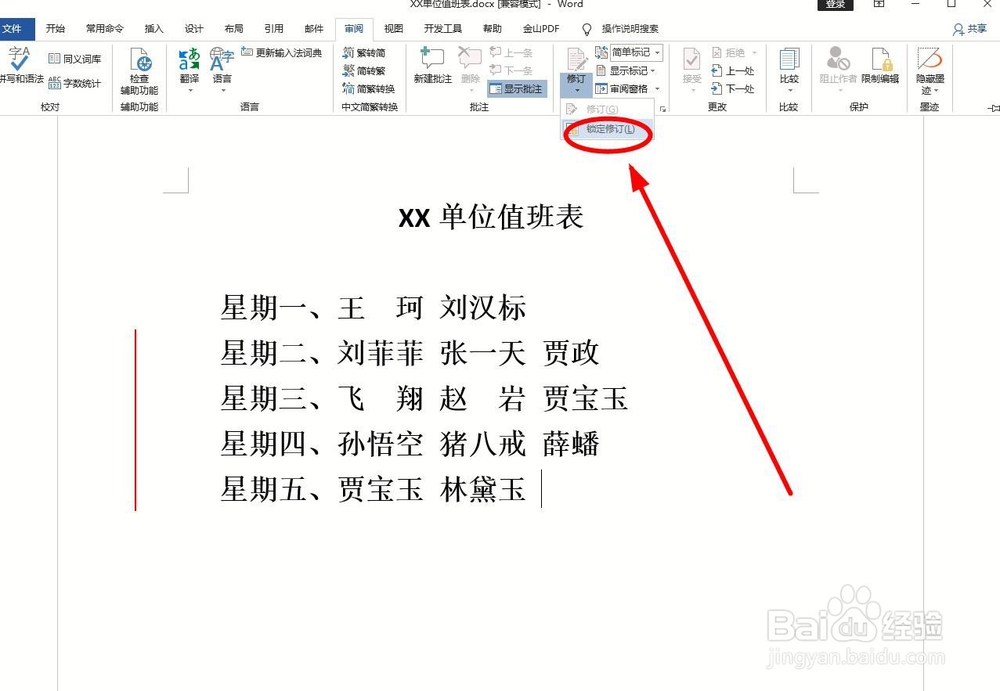Switch to the 金山PDF tab

pyautogui.click(x=541, y=29)
